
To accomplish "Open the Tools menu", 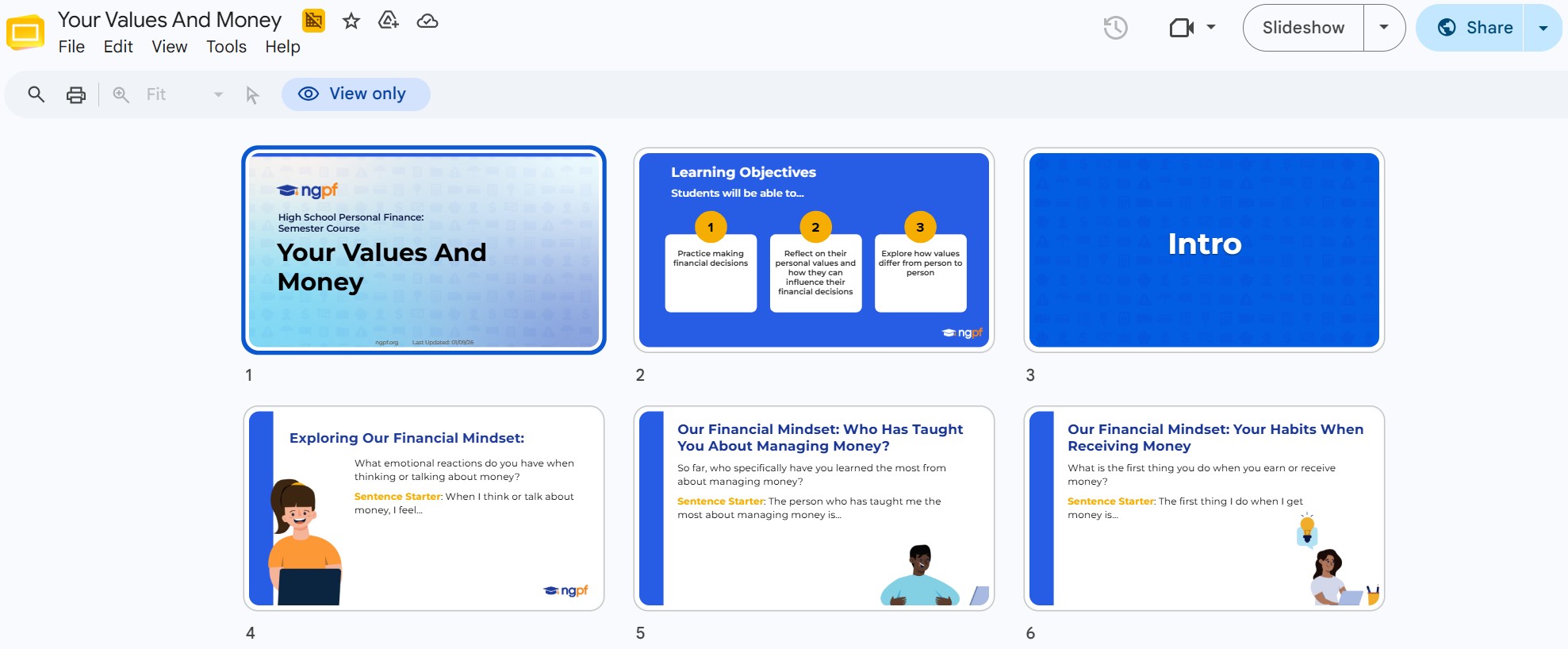I will [227, 47].
